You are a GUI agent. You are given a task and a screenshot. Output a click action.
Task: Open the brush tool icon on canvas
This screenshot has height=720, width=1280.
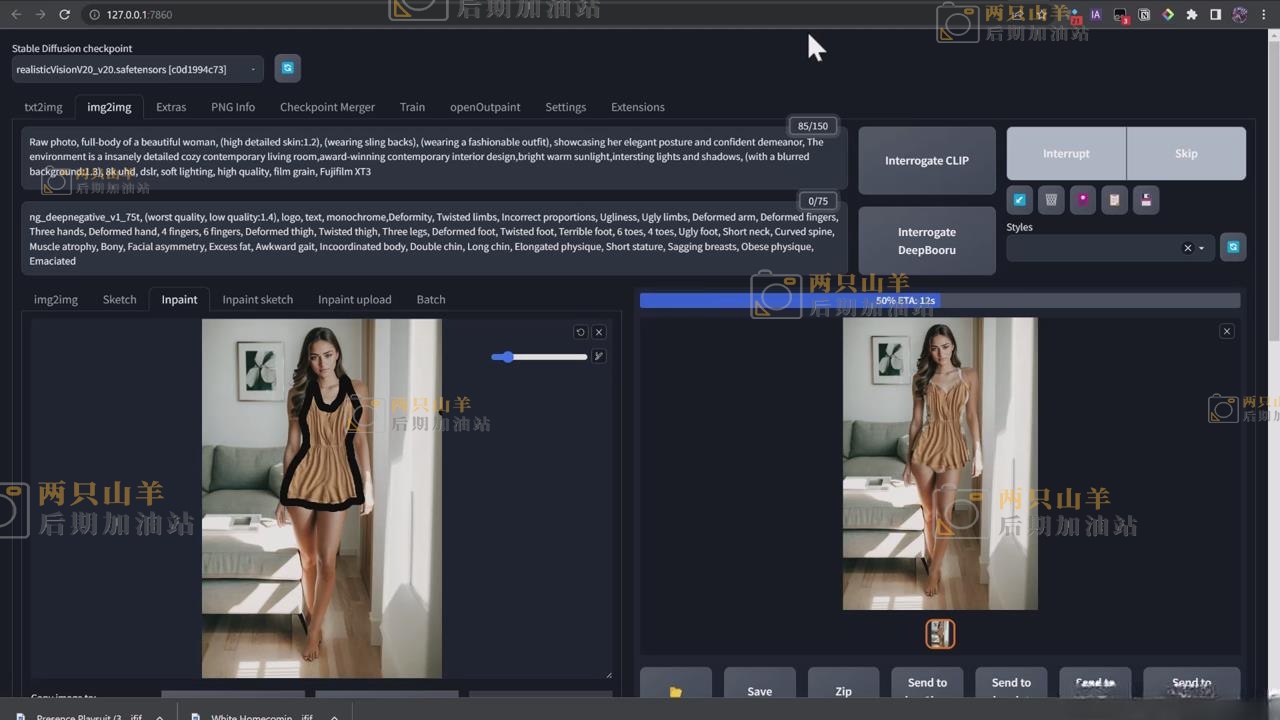[599, 356]
